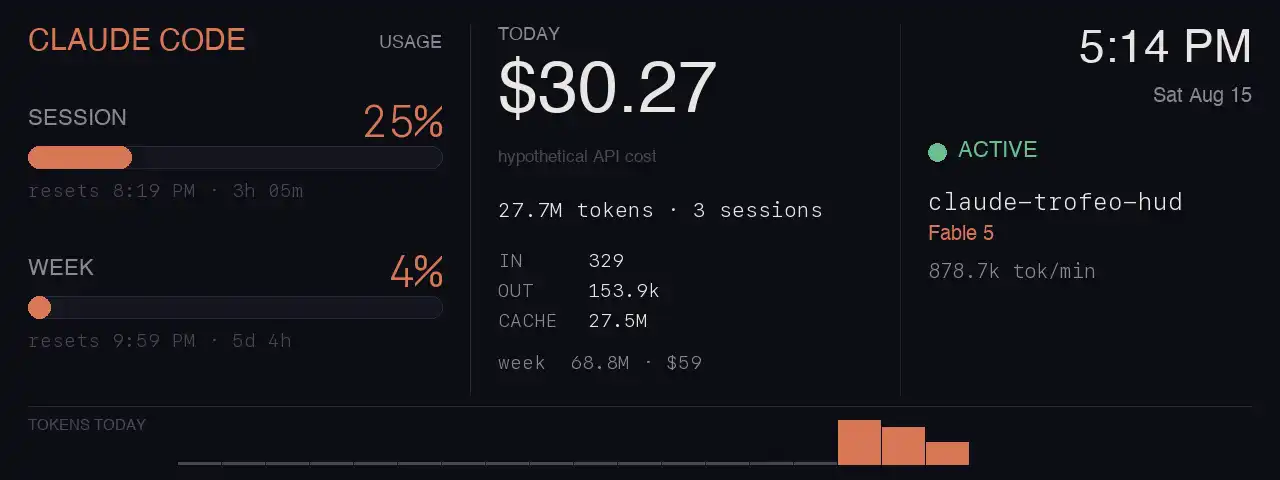Click the tallest token bar in chart
This screenshot has height=480, width=1280.
click(x=859, y=442)
